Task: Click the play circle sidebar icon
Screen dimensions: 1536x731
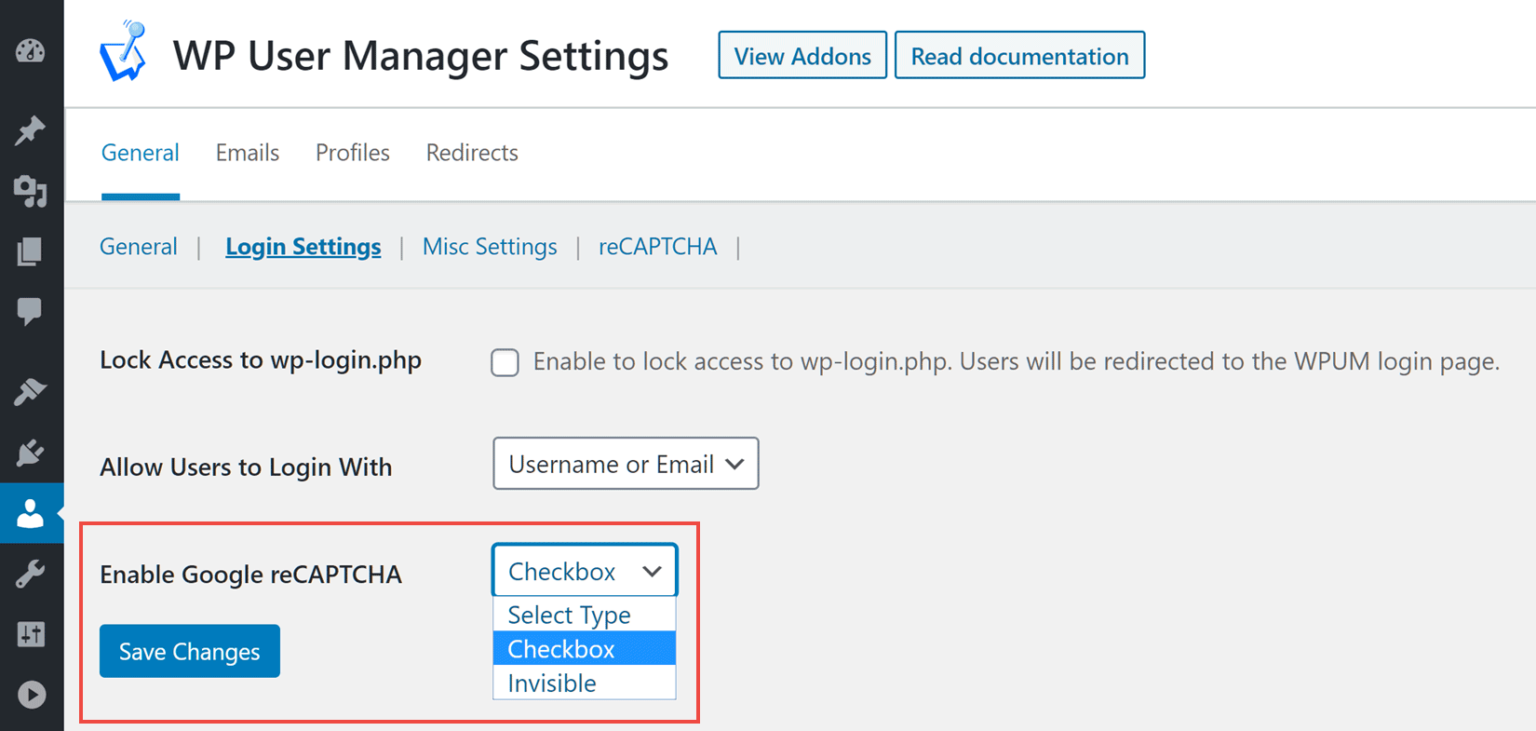Action: tap(31, 694)
